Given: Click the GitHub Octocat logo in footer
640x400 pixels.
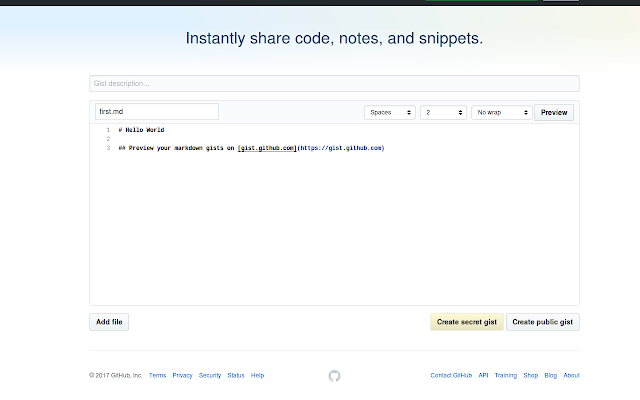Looking at the screenshot, I should pyautogui.click(x=334, y=376).
